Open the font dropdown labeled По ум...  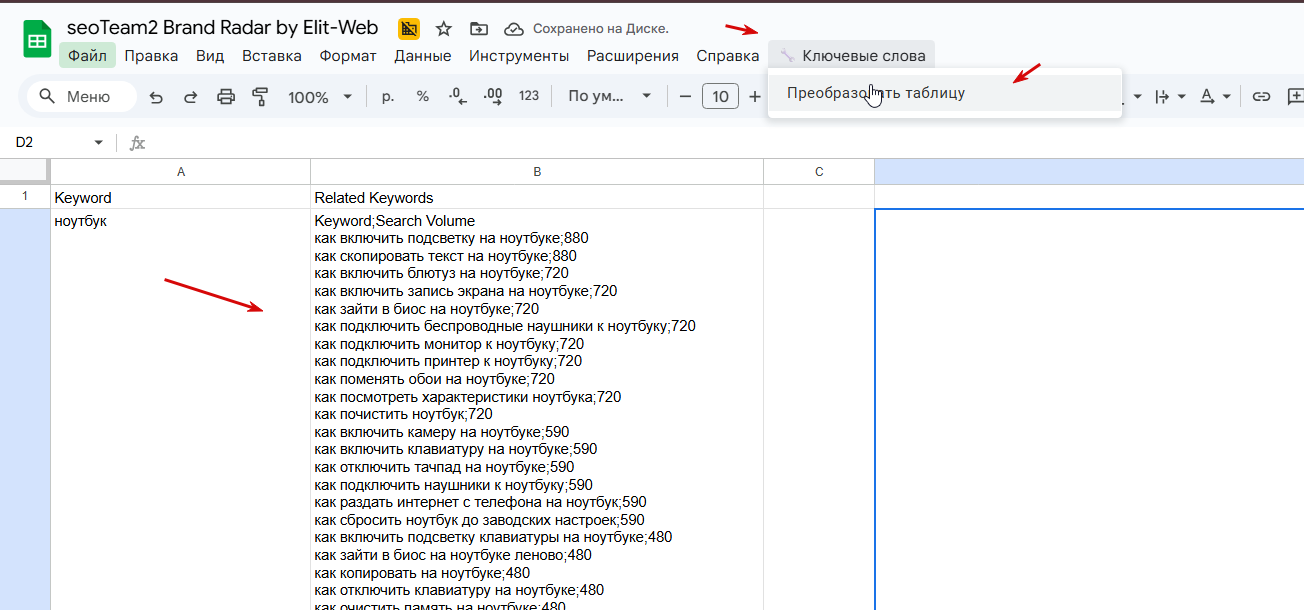coord(610,97)
